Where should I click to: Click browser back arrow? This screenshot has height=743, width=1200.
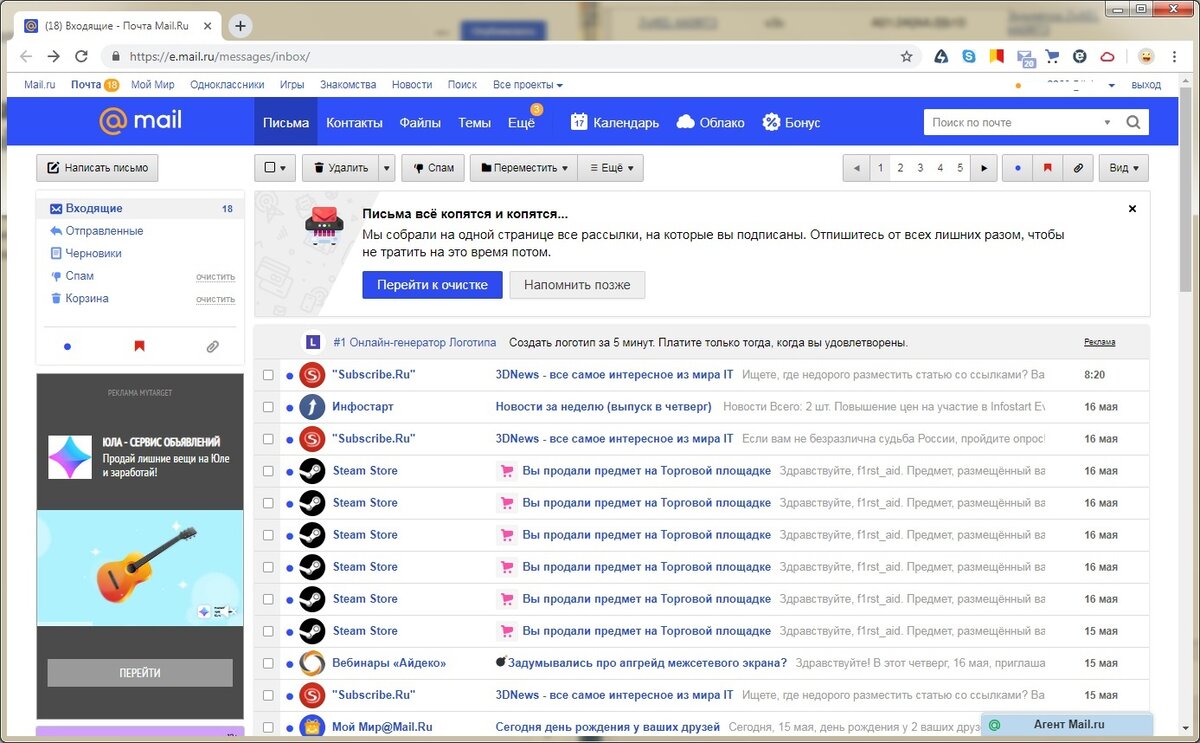coord(26,56)
